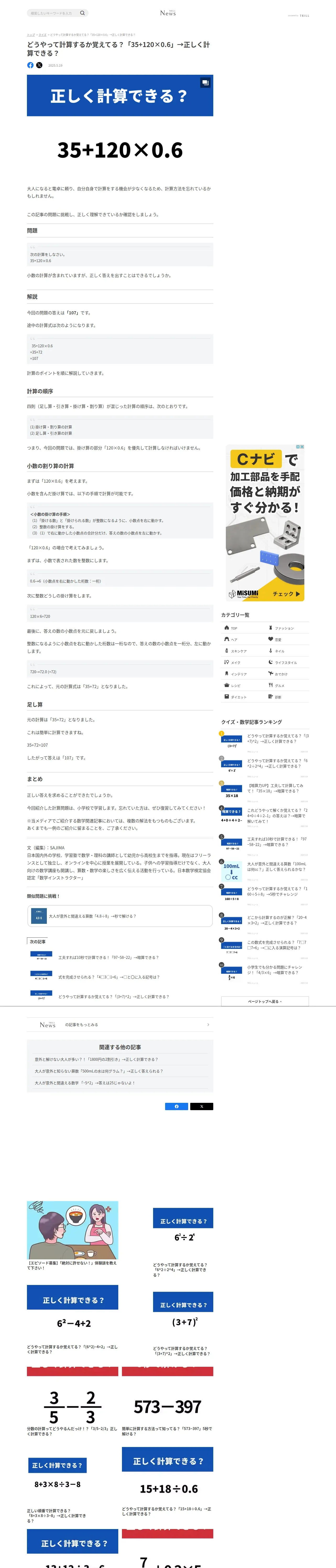Image resolution: width=336 pixels, height=1568 pixels.
Task: Click the ページトップへ戻る button
Action: [265, 1001]
